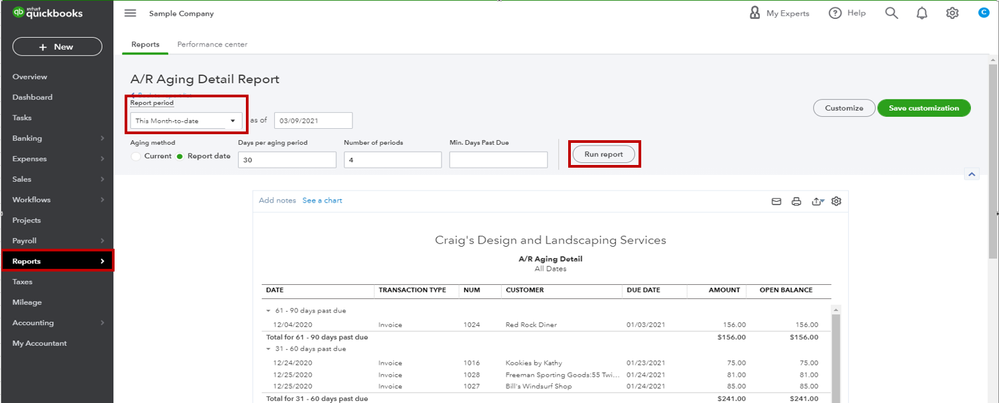
Task: Open the notifications bell
Action: click(922, 13)
